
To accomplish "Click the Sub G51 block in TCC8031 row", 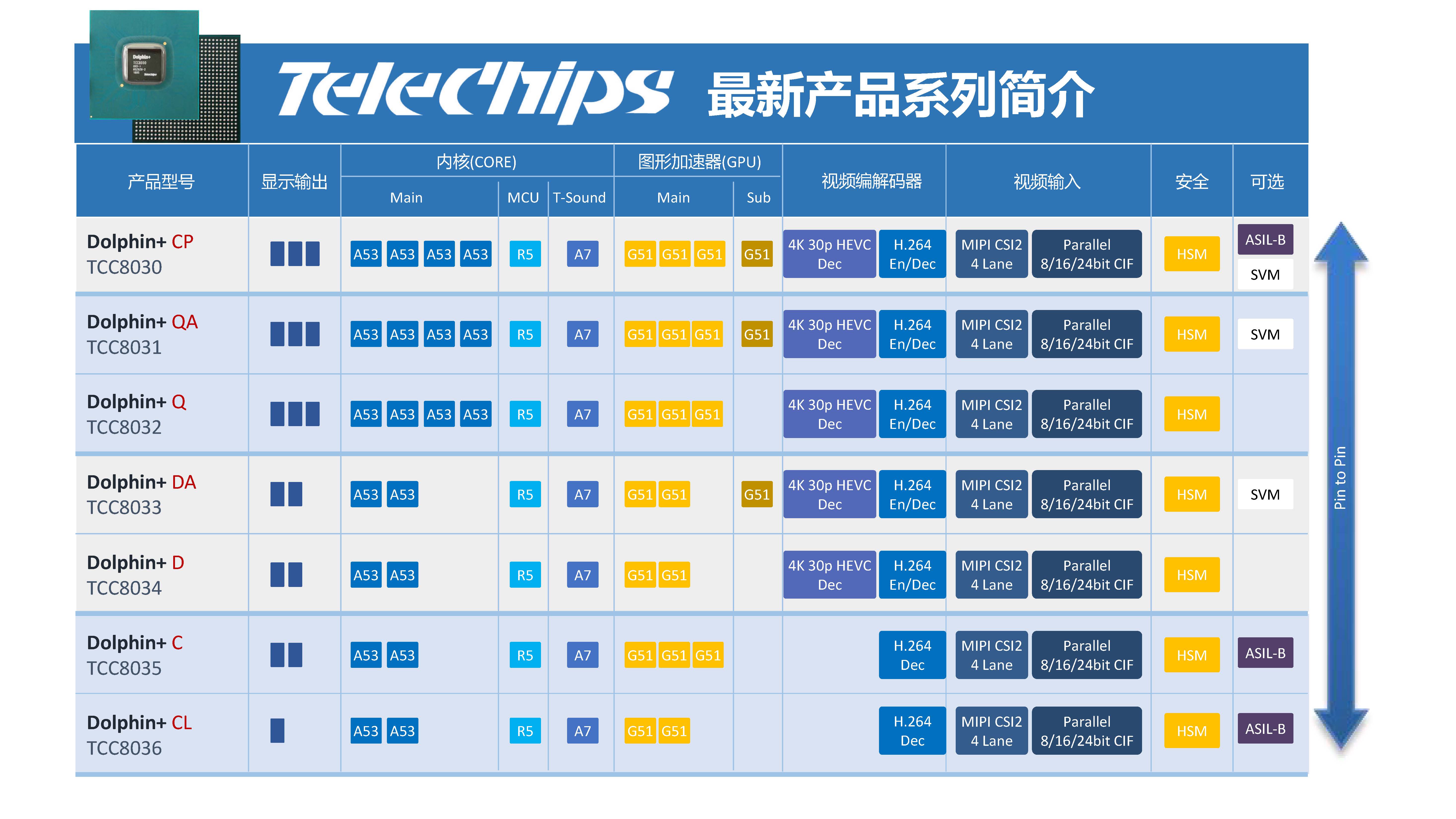I will click(757, 335).
